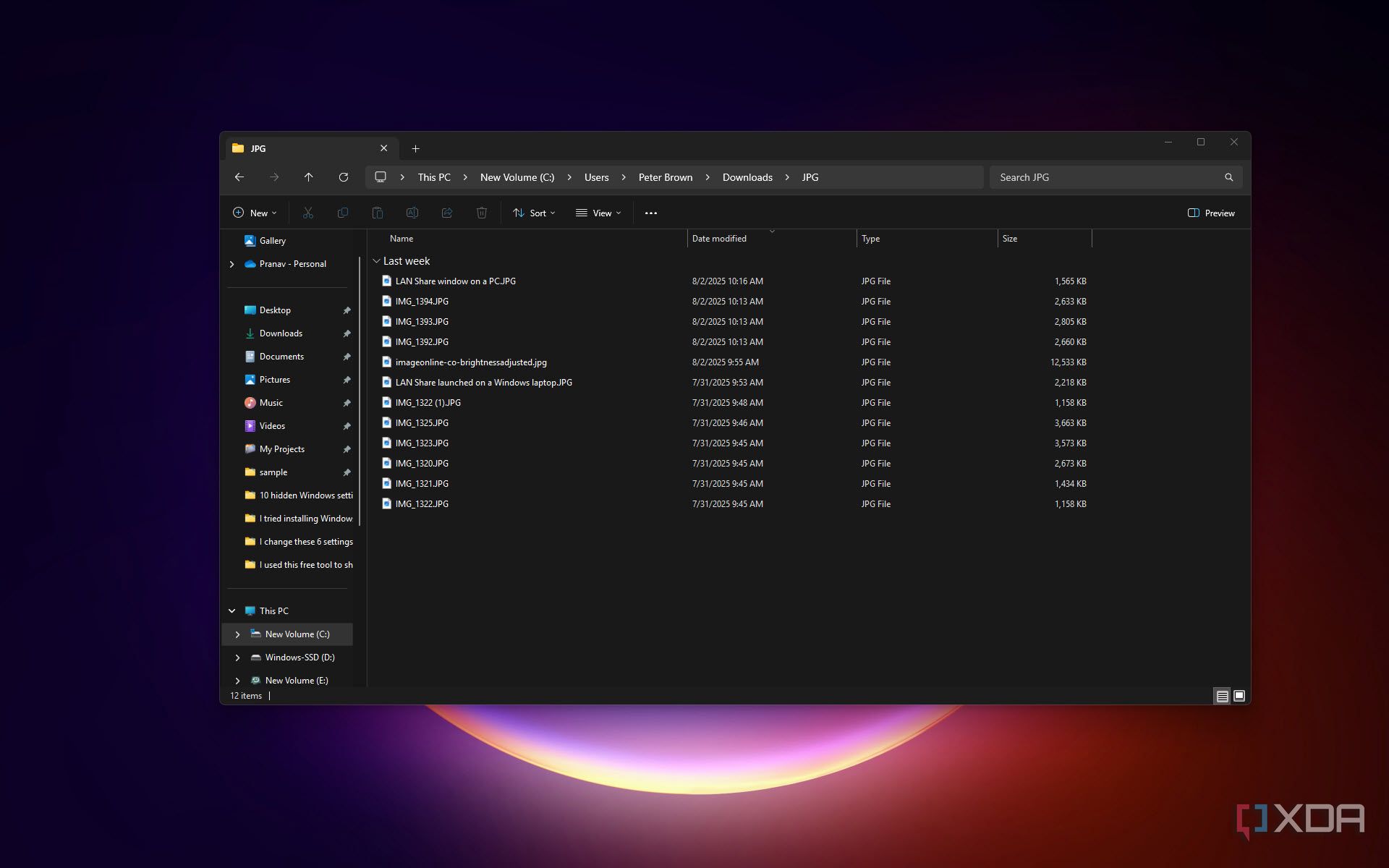Switch to details view status icon
Screen dimensions: 1389x868
click(x=1222, y=696)
